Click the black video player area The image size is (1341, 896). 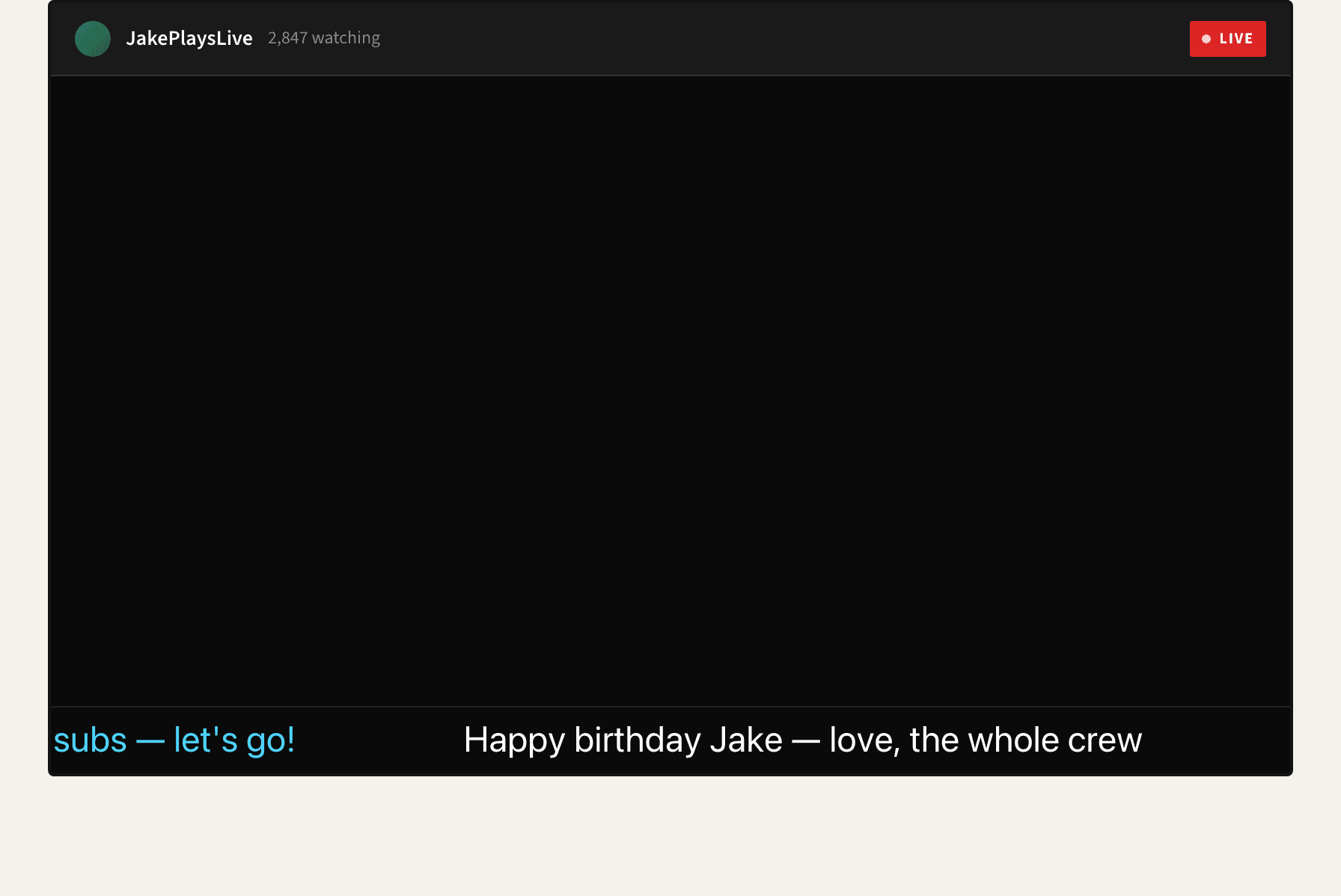(670, 391)
